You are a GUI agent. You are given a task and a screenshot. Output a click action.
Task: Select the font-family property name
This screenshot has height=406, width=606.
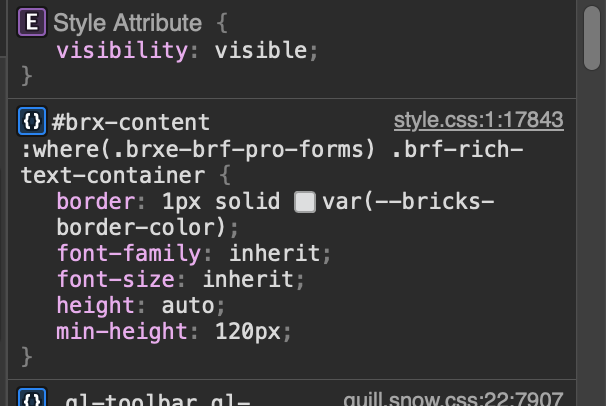(129, 254)
